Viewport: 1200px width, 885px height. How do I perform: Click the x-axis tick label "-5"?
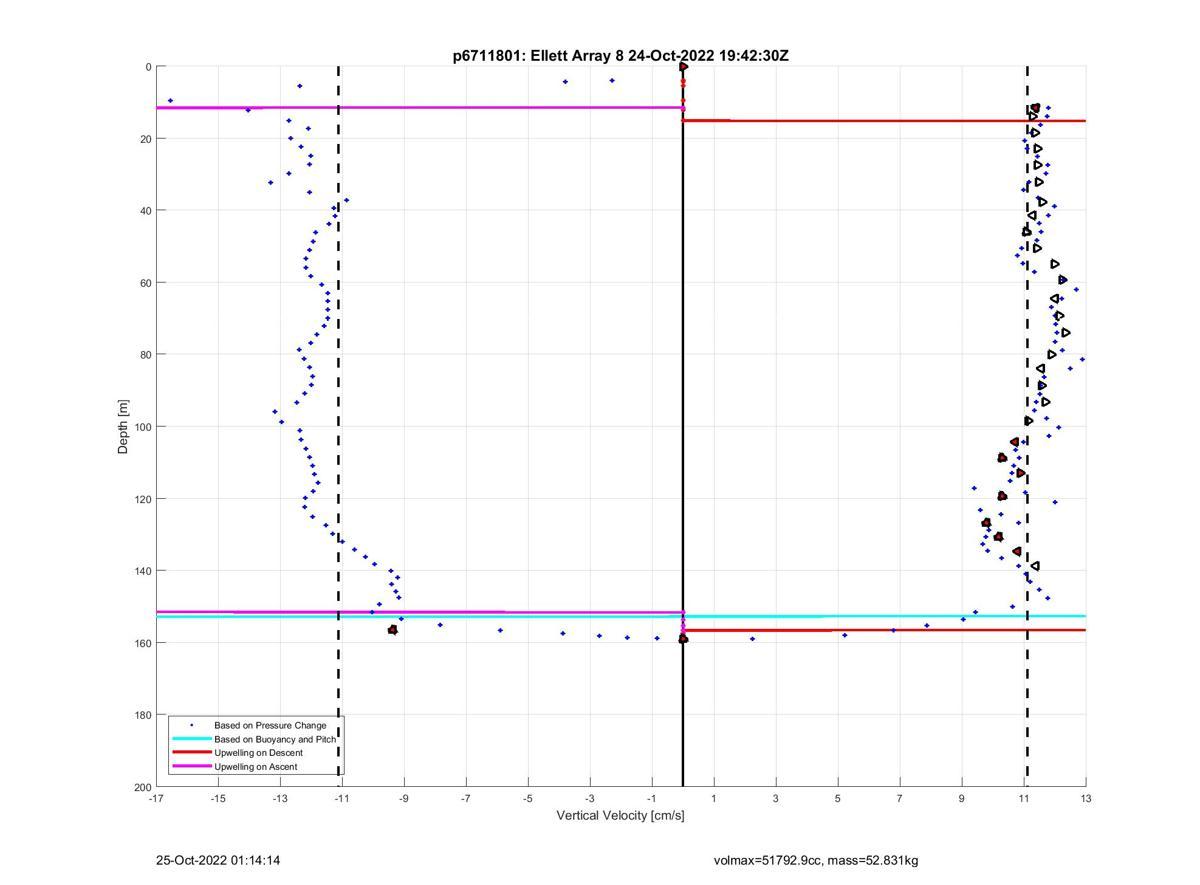(x=528, y=798)
